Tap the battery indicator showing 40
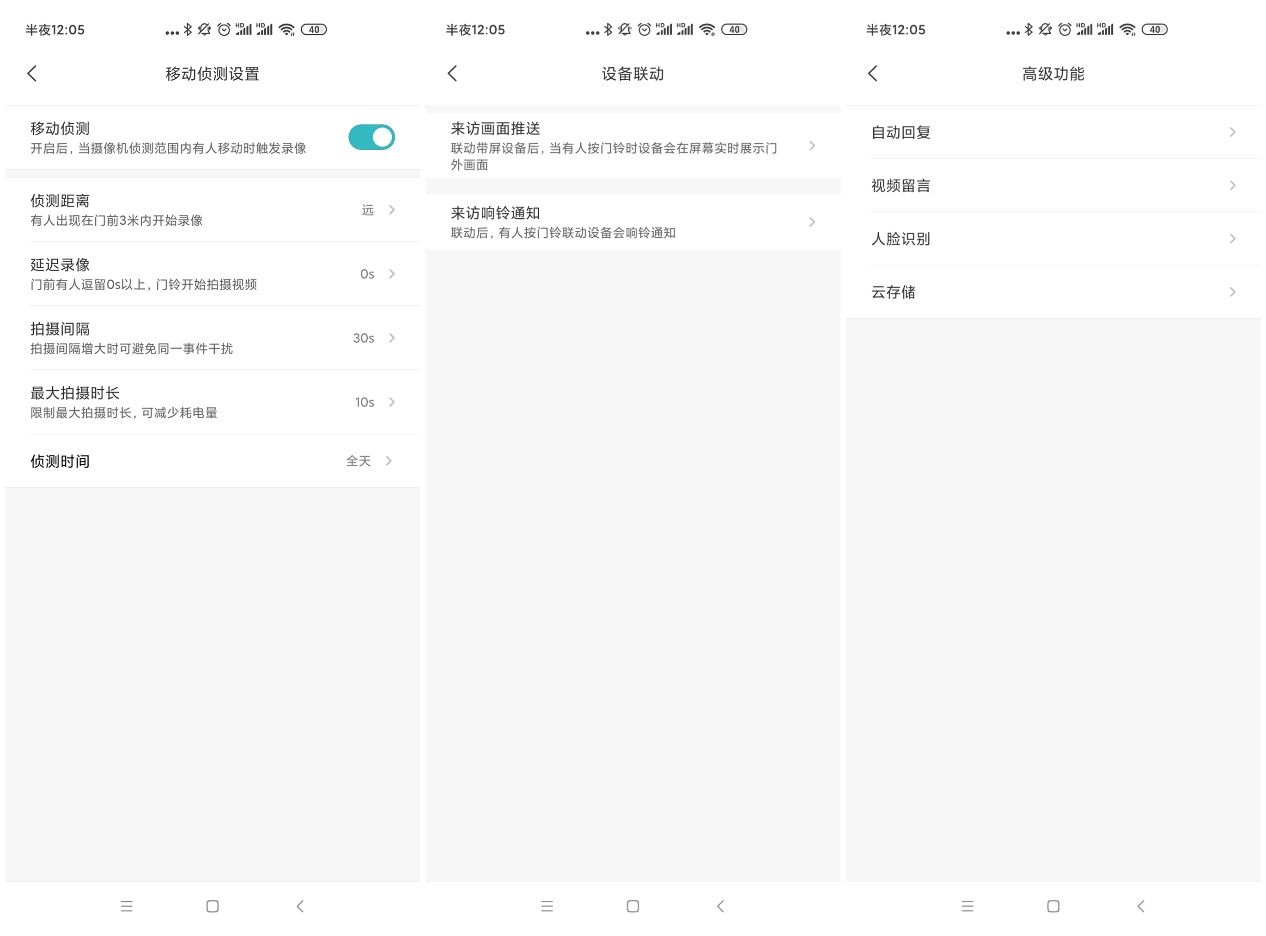This screenshot has height=936, width=1266. [313, 29]
